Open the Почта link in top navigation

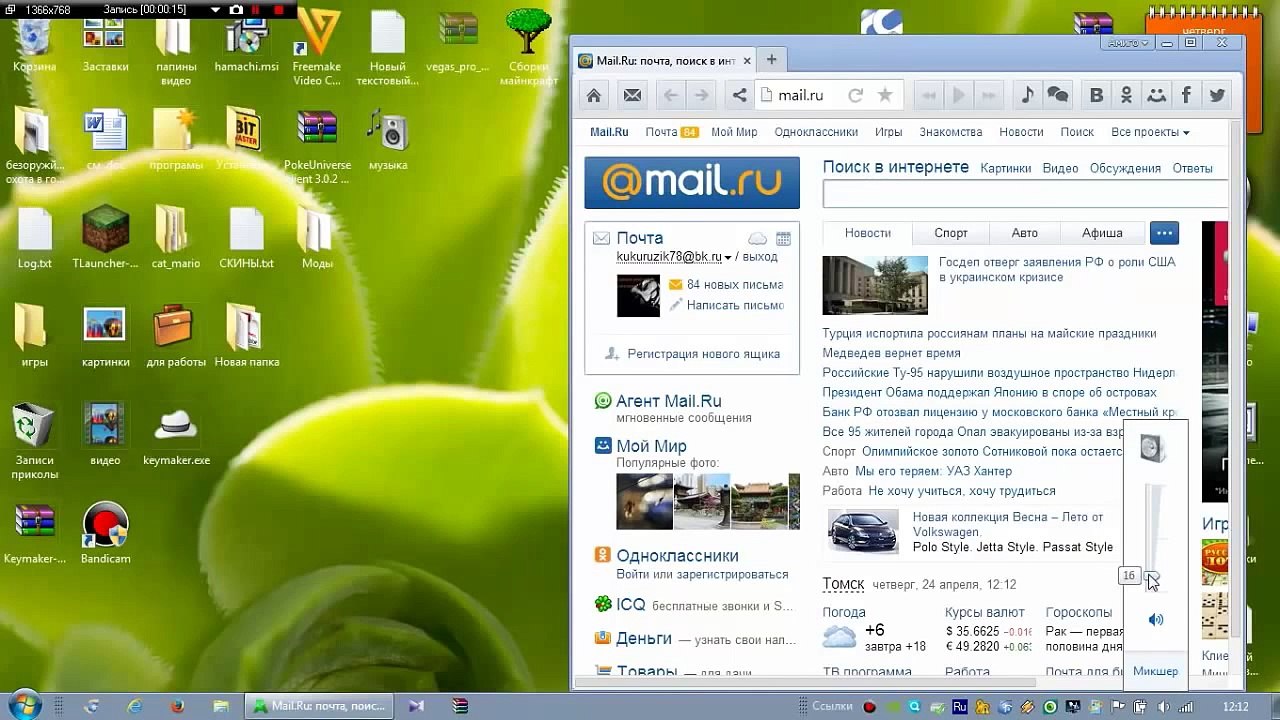pyautogui.click(x=661, y=132)
